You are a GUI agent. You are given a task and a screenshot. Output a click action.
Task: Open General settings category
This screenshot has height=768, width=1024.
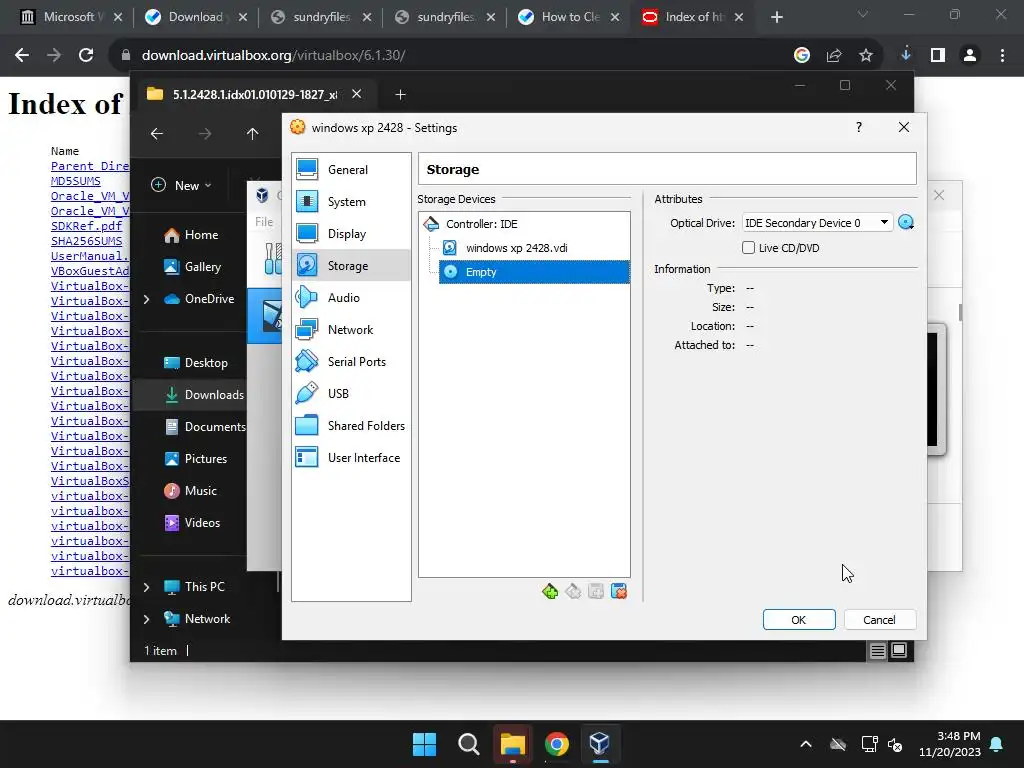point(351,170)
